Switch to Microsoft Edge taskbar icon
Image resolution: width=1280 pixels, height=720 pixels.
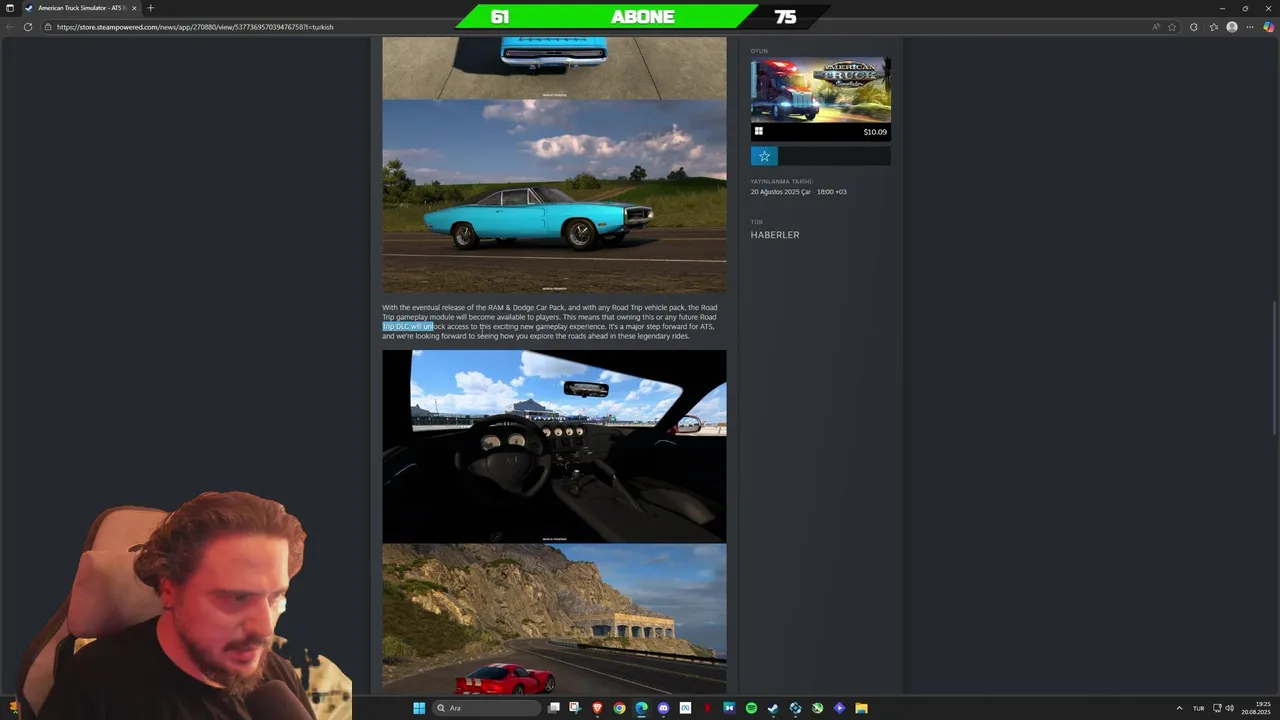tap(641, 708)
